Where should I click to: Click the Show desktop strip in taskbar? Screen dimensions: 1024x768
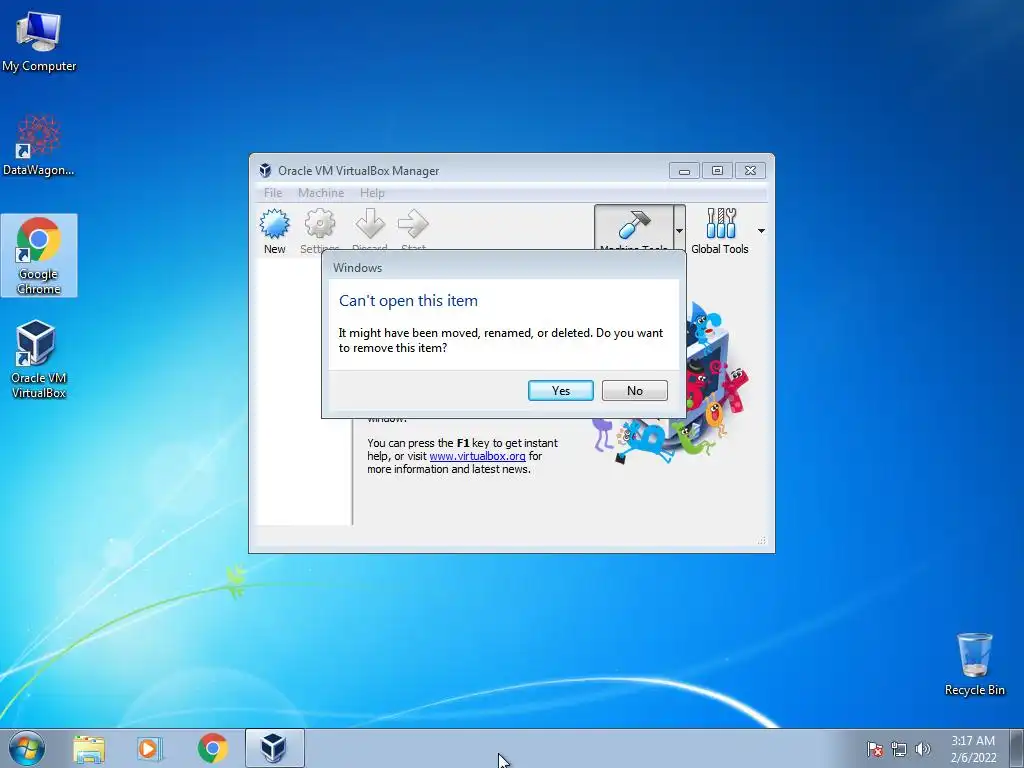coord(1017,748)
